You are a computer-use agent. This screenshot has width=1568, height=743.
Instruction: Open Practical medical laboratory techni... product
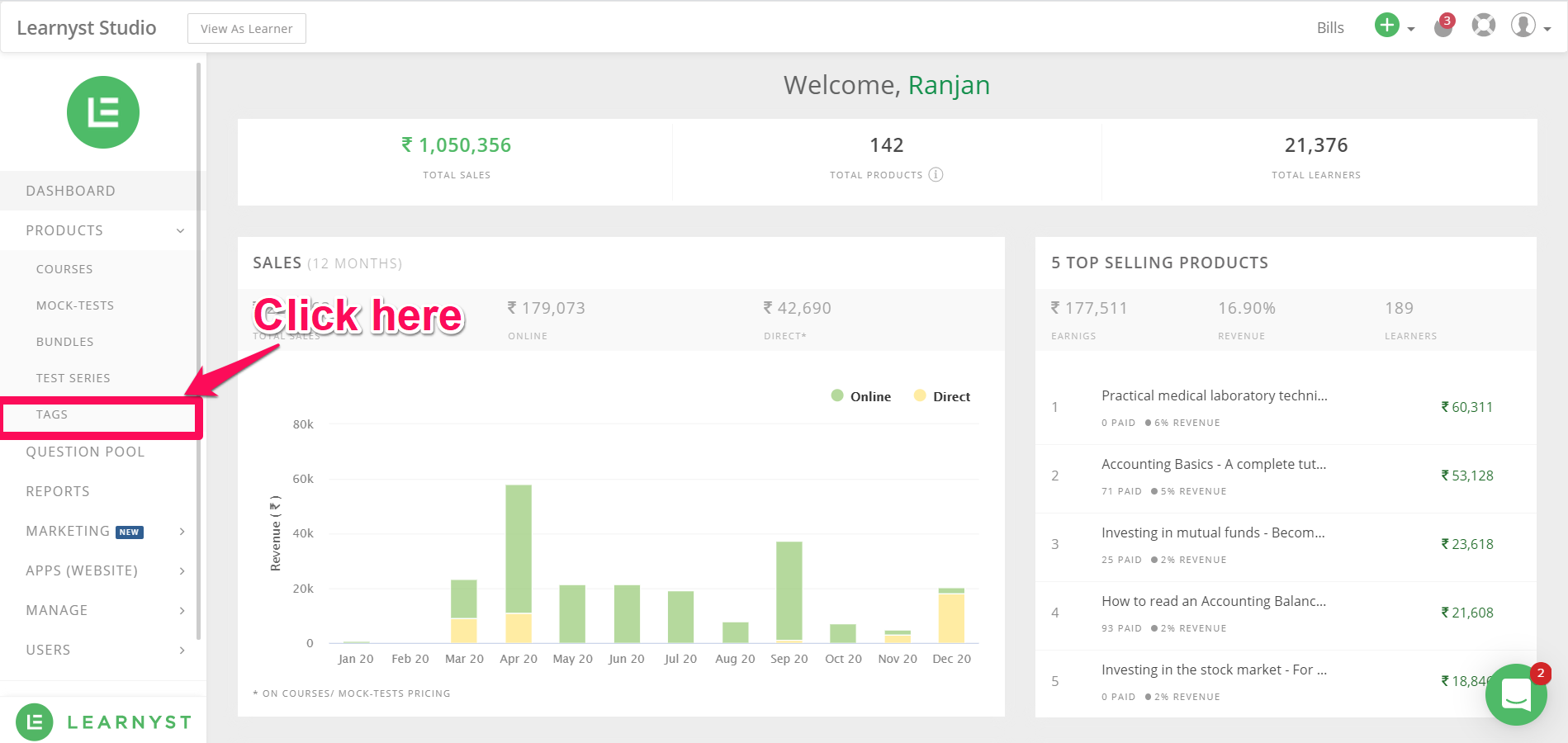click(x=1215, y=395)
